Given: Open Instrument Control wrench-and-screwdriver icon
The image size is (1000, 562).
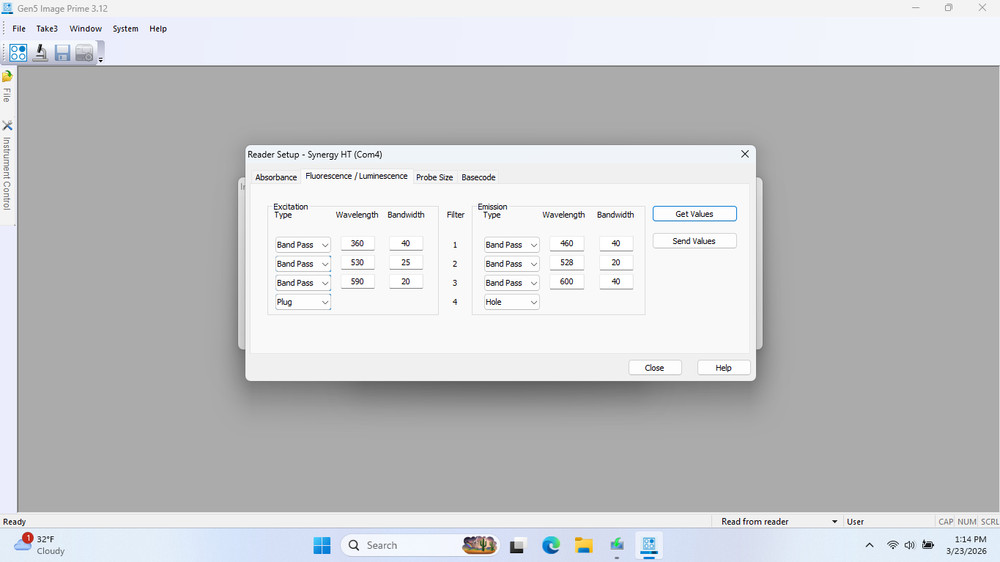Looking at the screenshot, I should point(7,126).
